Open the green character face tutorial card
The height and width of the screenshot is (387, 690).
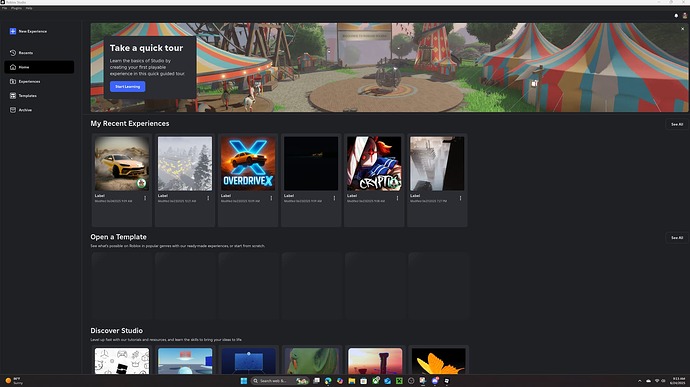tap(311, 361)
